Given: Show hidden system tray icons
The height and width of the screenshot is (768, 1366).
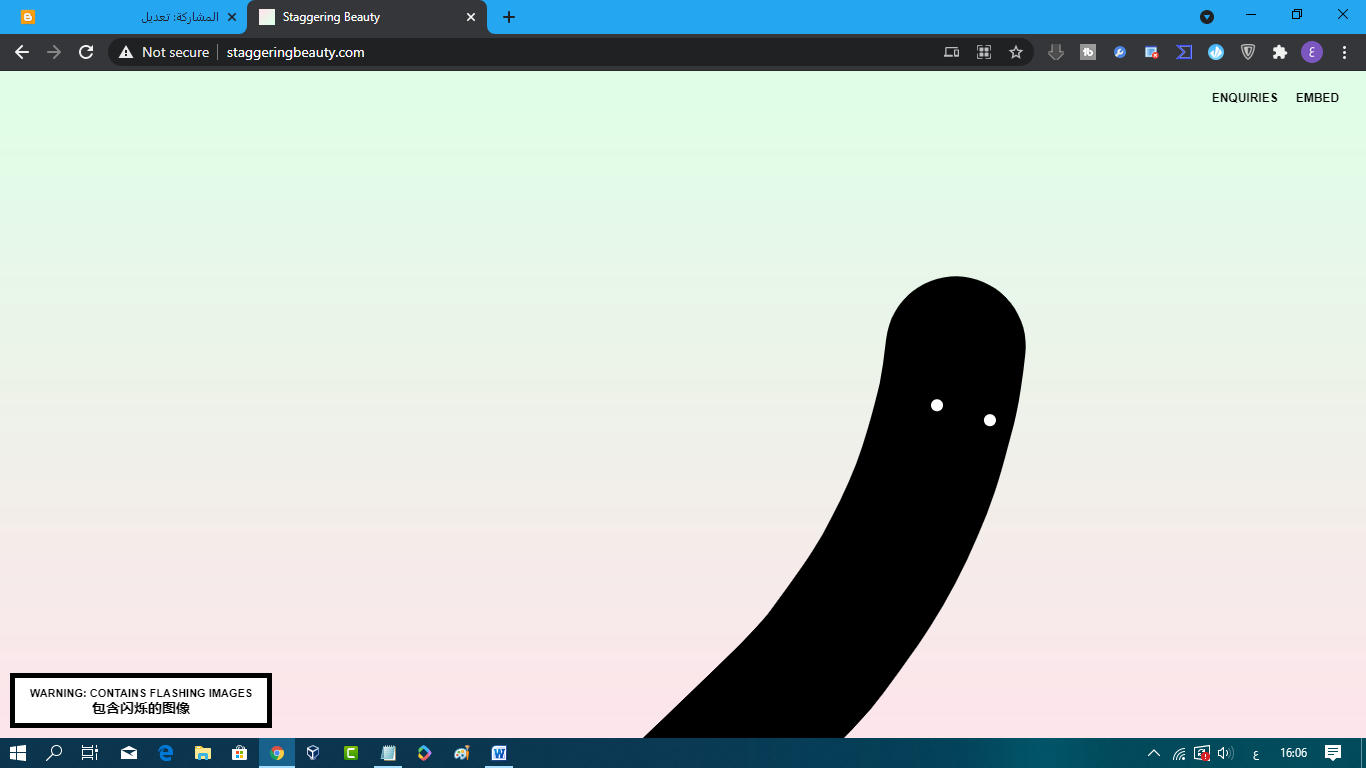Looking at the screenshot, I should tap(1154, 753).
